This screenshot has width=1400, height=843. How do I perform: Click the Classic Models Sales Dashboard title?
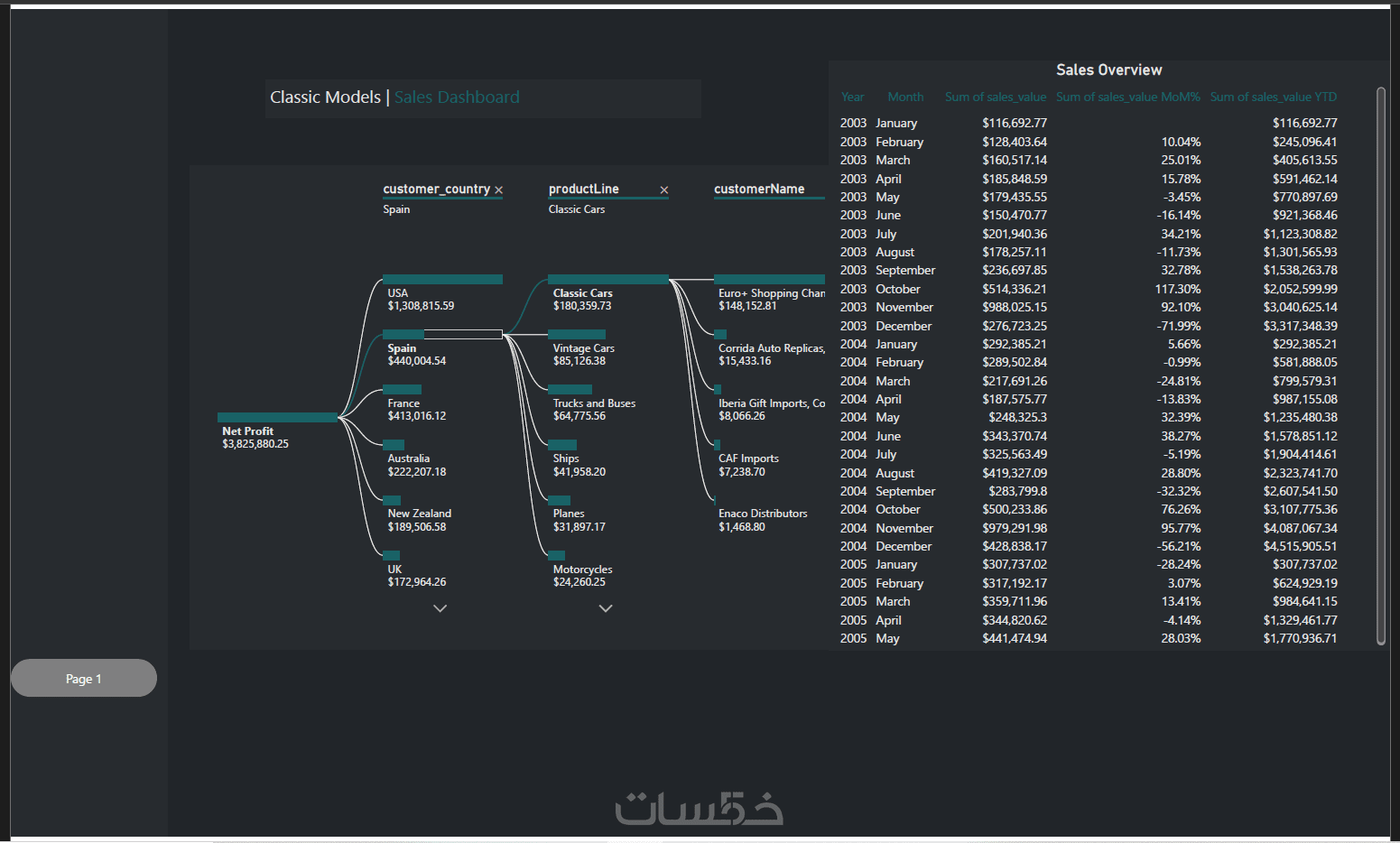394,97
